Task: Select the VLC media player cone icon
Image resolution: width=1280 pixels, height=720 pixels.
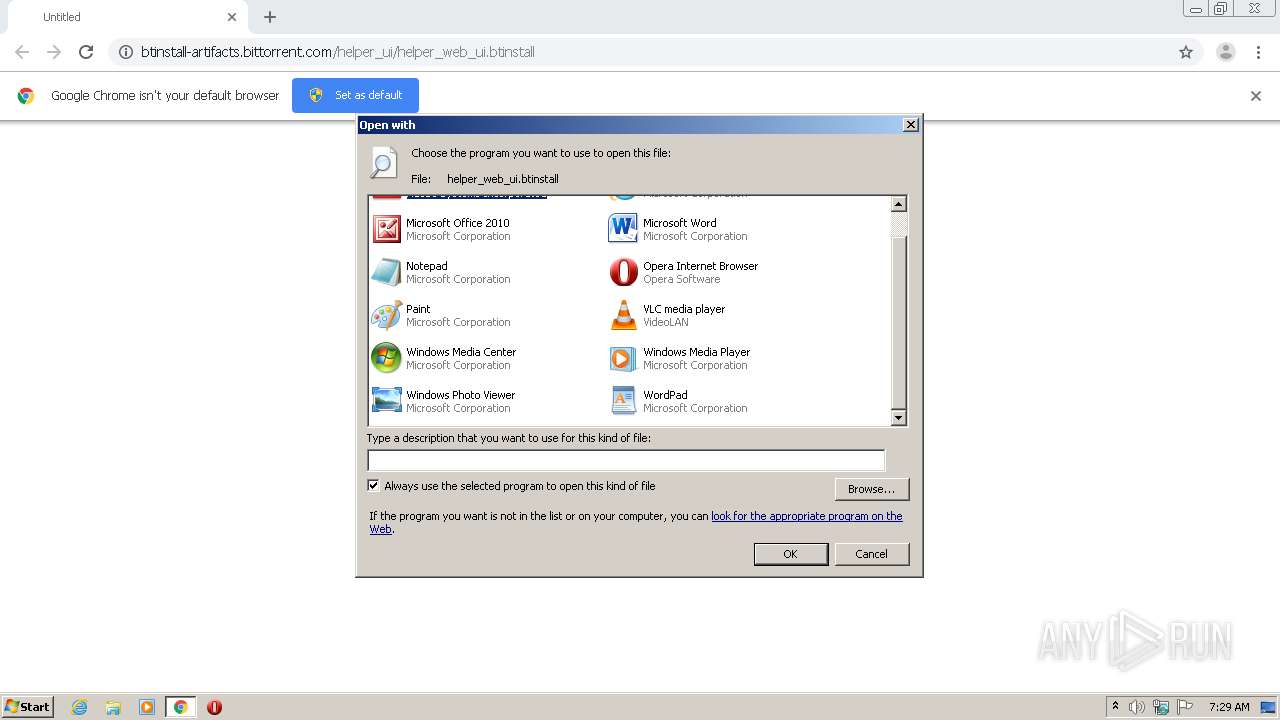Action: coord(623,315)
